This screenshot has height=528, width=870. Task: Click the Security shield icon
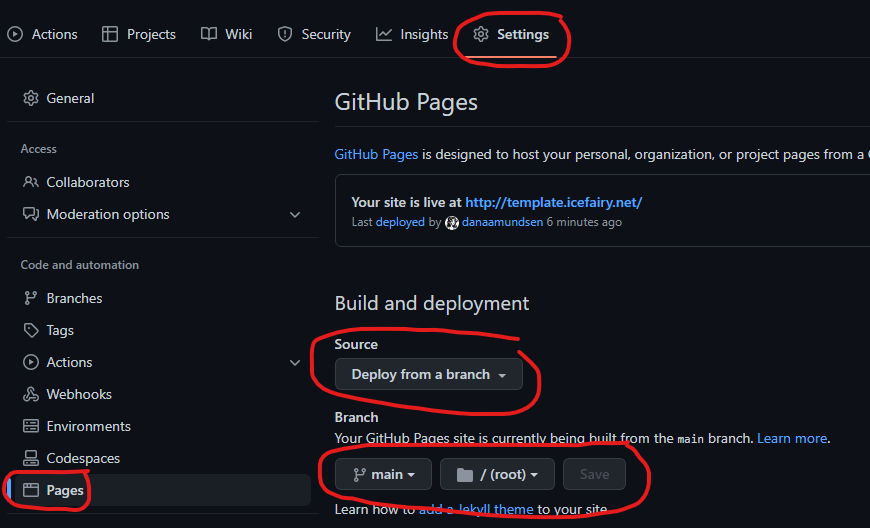[x=285, y=34]
